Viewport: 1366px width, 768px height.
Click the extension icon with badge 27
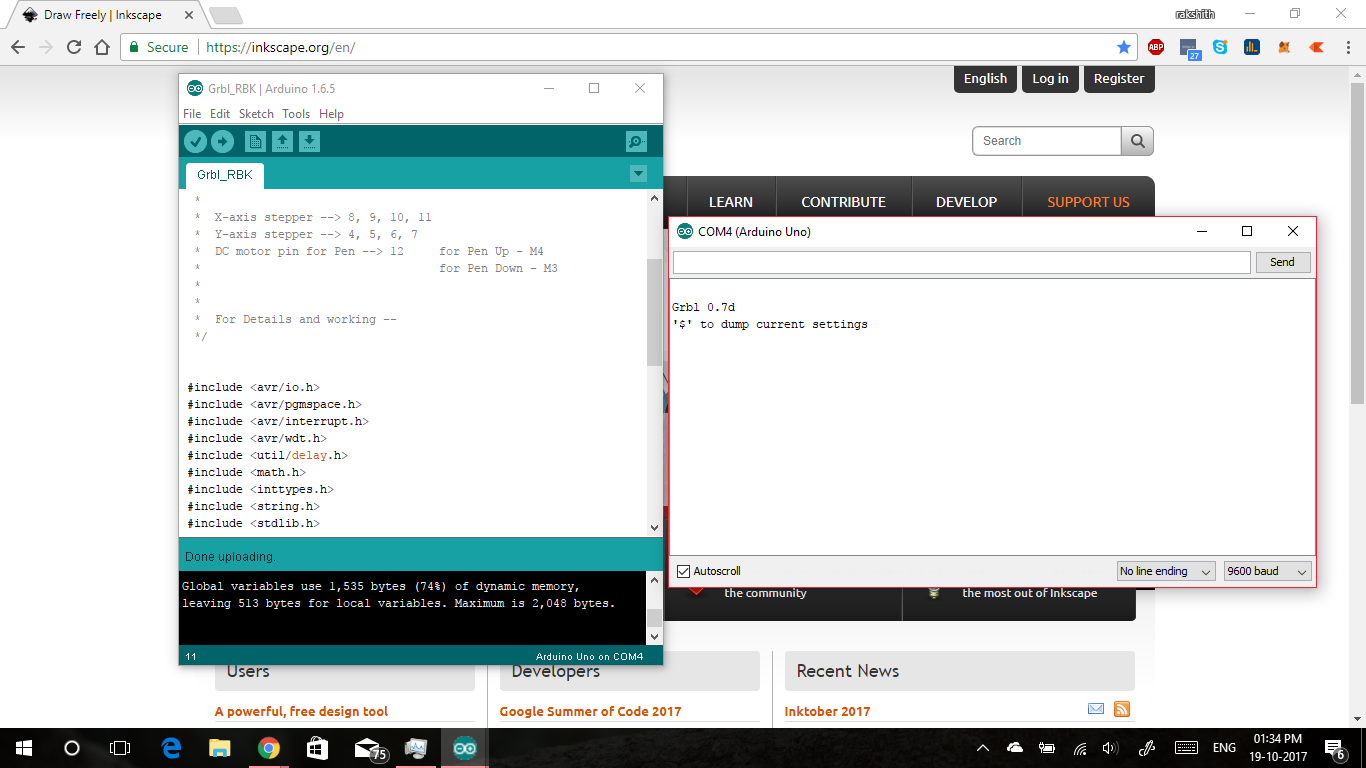(x=1189, y=48)
